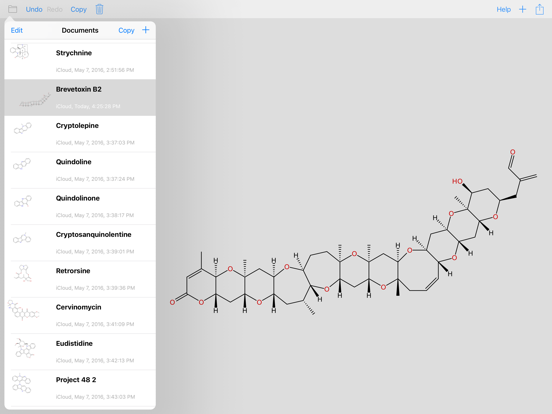The width and height of the screenshot is (552, 414).
Task: Select the Retrorsine structure thumbnail
Action: (x=23, y=274)
